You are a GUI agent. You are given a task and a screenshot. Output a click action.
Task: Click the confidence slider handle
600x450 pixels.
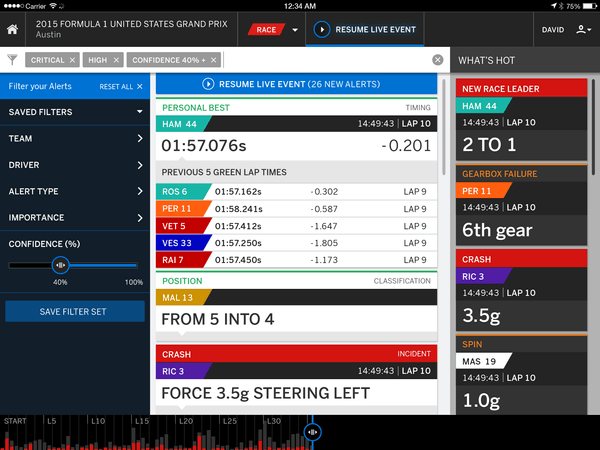pyautogui.click(x=60, y=265)
